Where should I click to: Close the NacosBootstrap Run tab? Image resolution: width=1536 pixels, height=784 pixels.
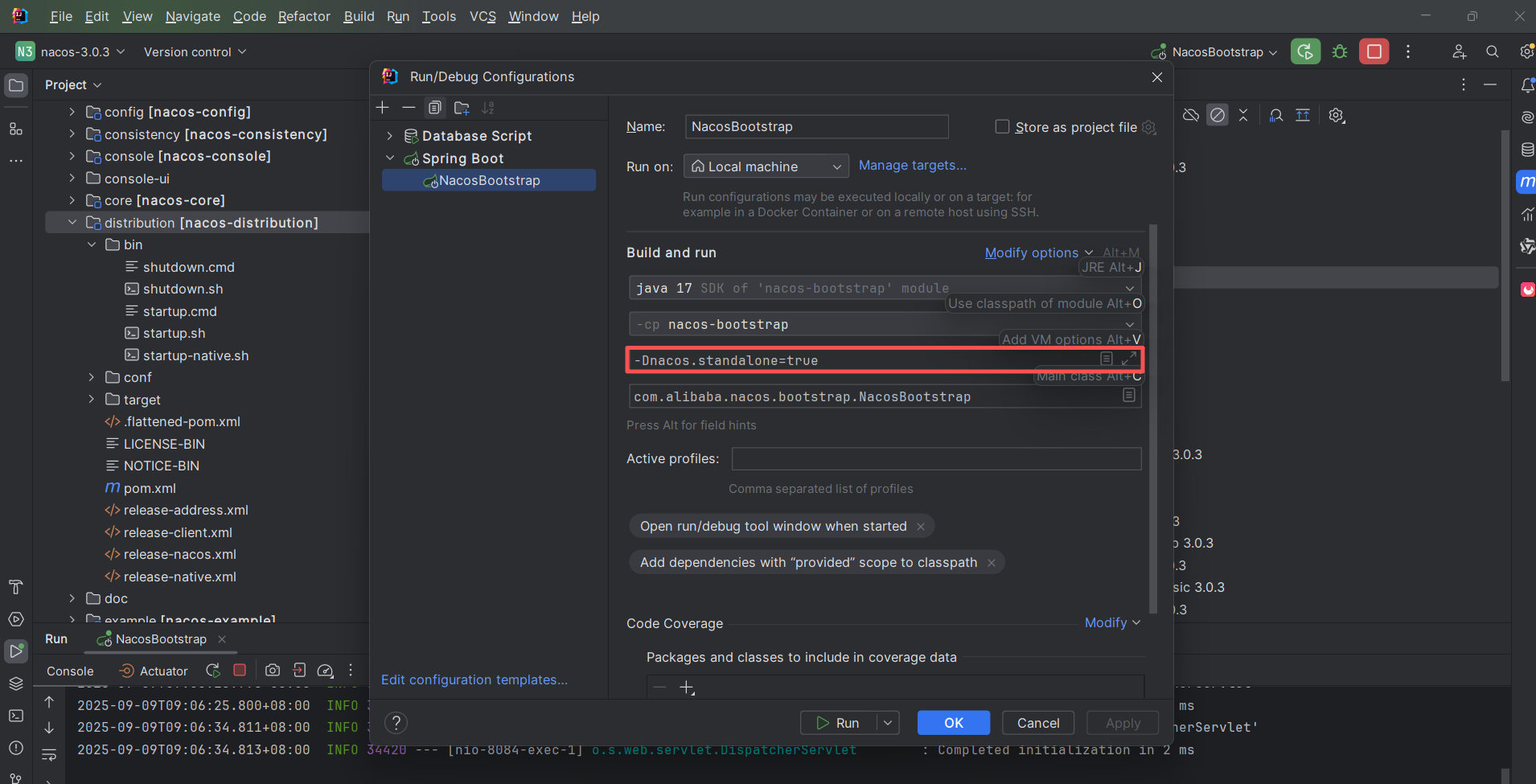pyautogui.click(x=222, y=639)
